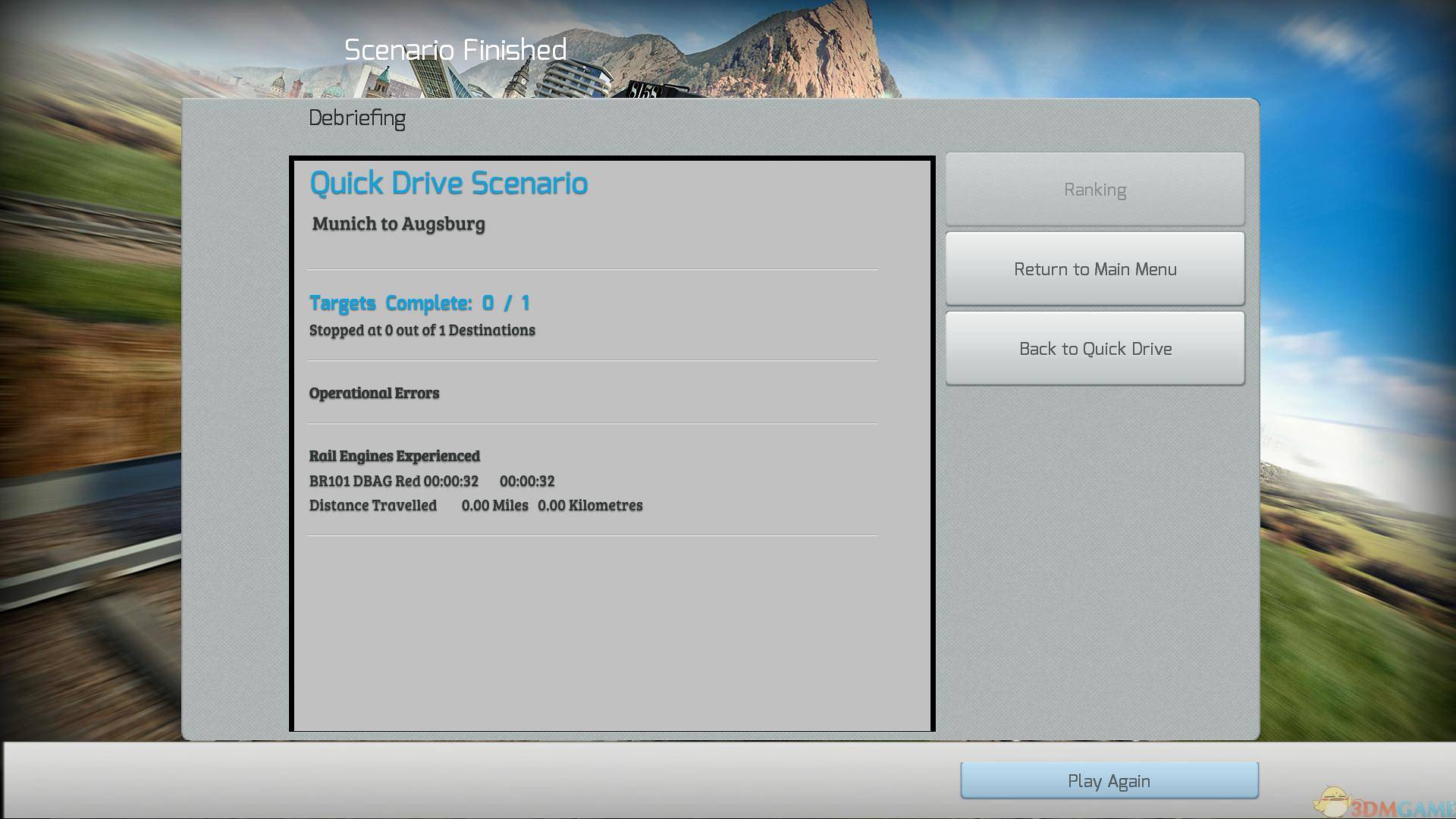
Task: Select the Quick Drive Scenario heading
Action: click(x=448, y=184)
